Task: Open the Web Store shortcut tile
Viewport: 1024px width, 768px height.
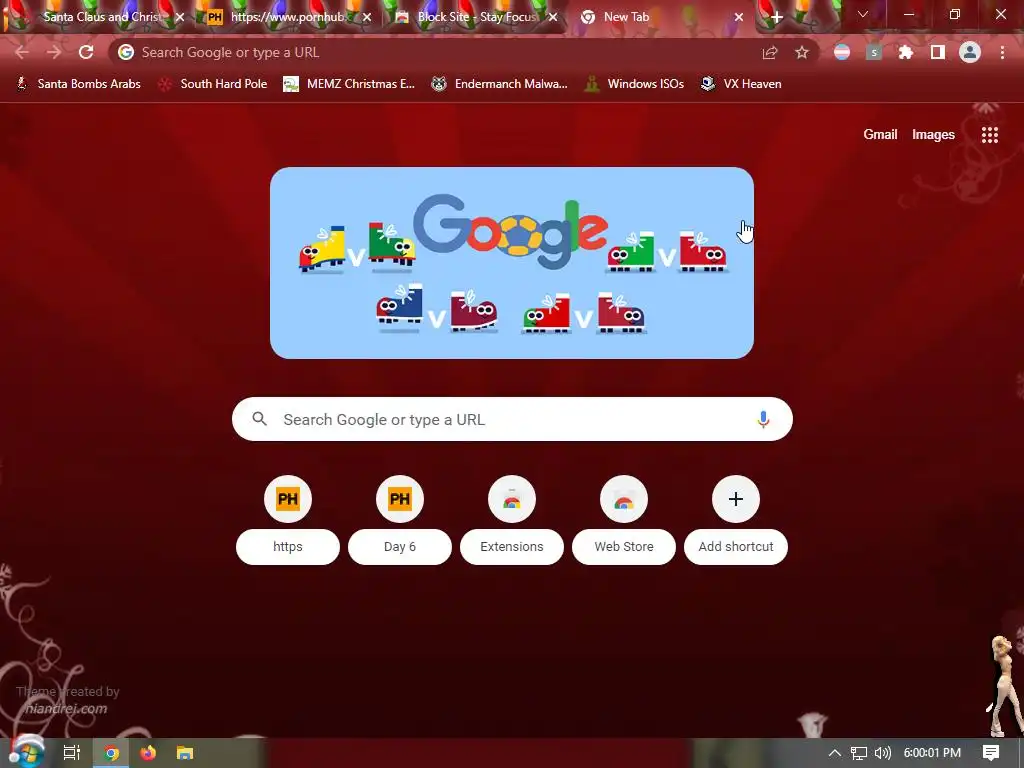Action: (x=624, y=520)
